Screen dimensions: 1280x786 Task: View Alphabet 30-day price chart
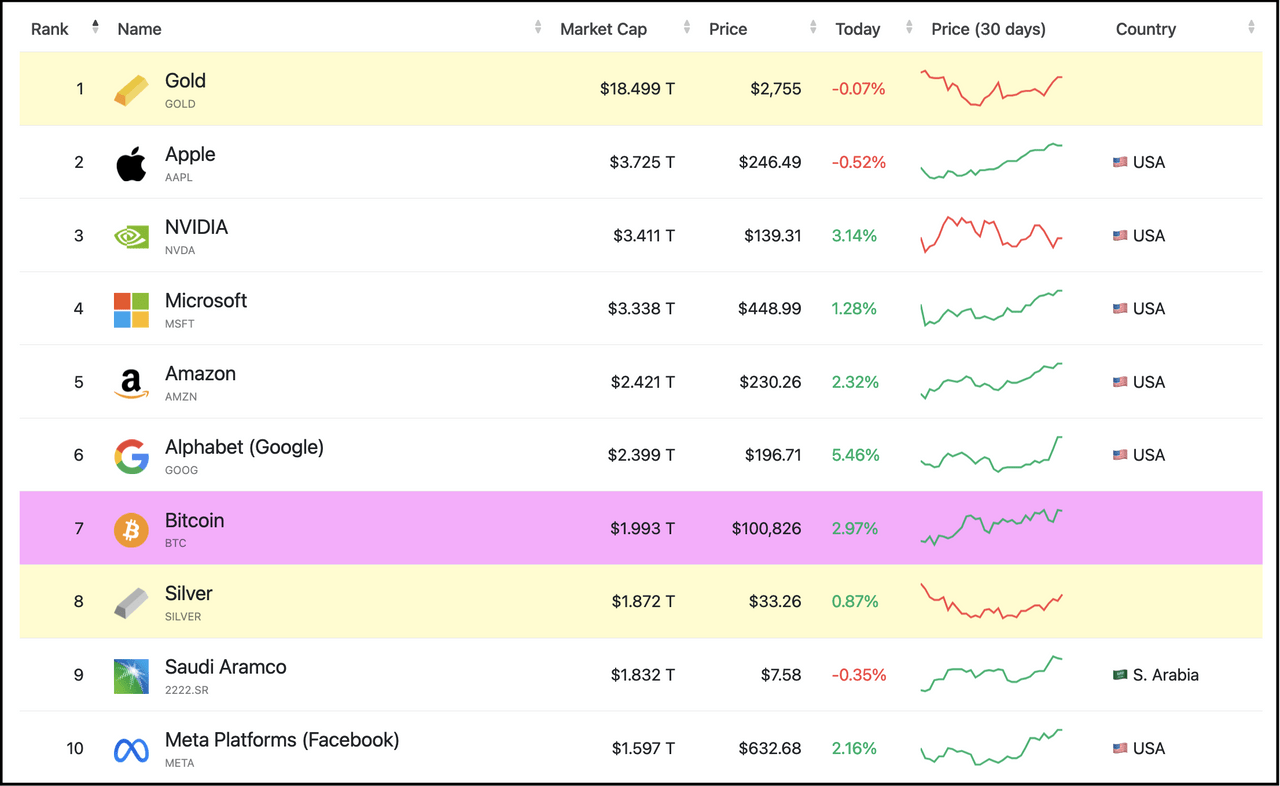coord(991,454)
